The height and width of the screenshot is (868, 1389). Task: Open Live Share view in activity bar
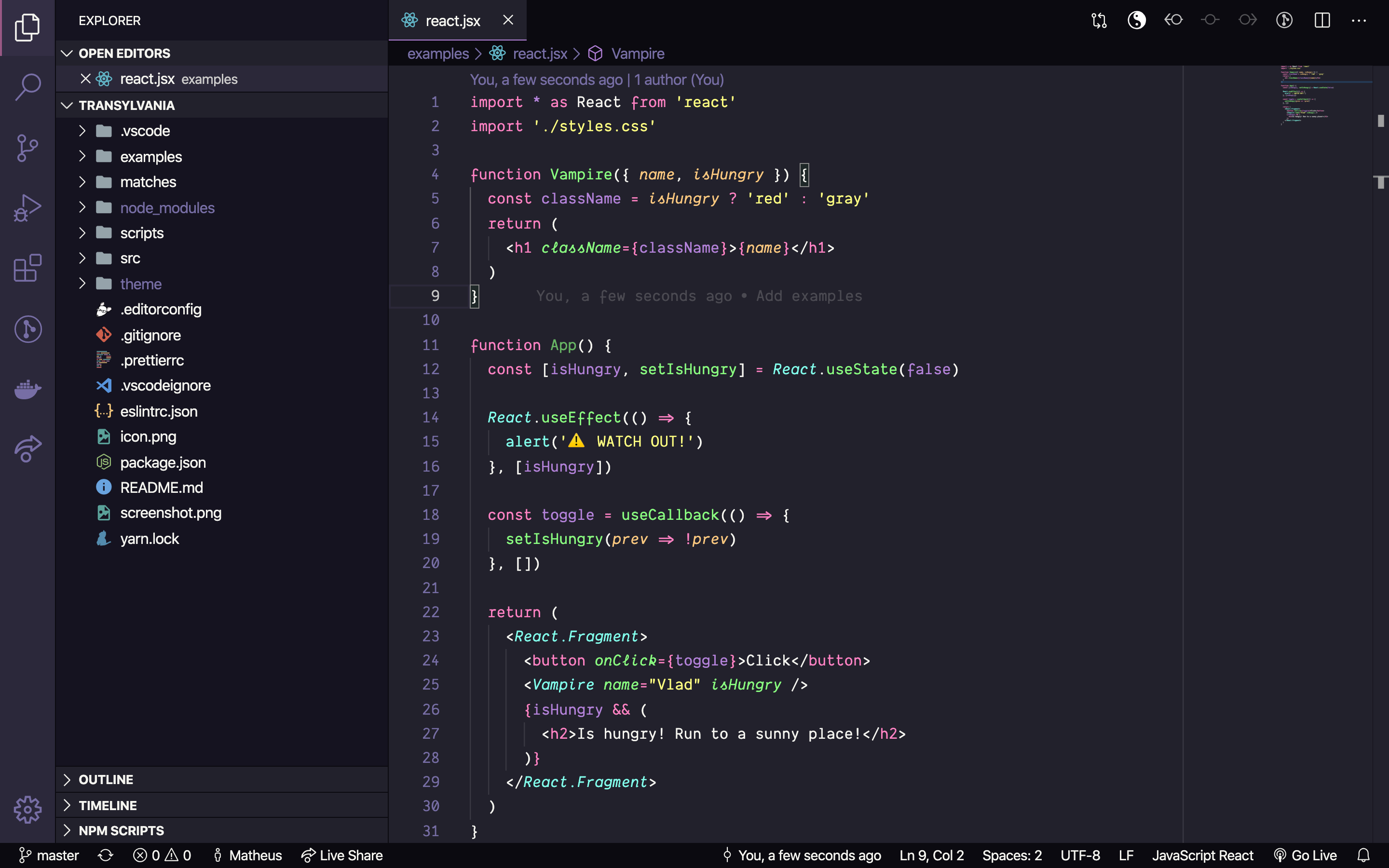(27, 449)
